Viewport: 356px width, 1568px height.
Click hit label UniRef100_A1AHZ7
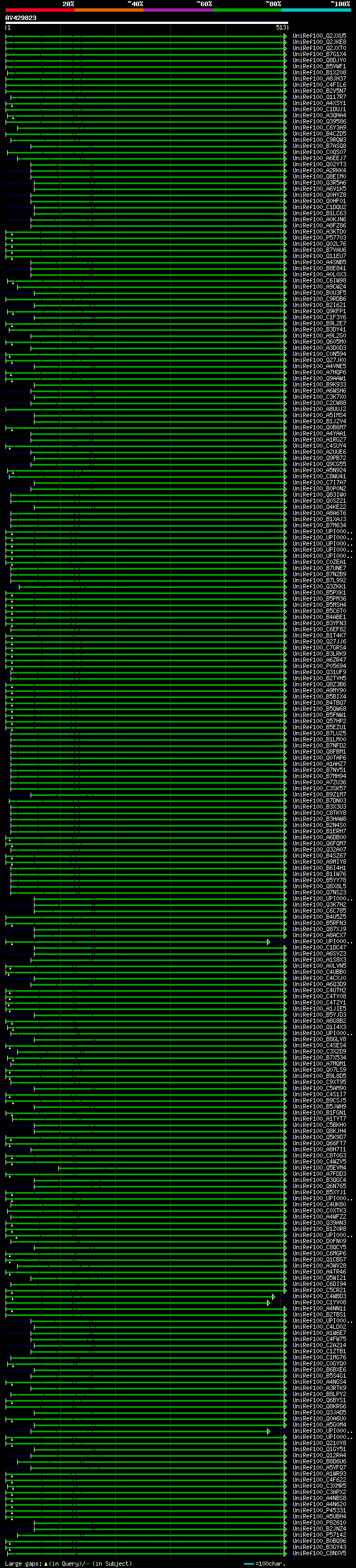pos(319,764)
